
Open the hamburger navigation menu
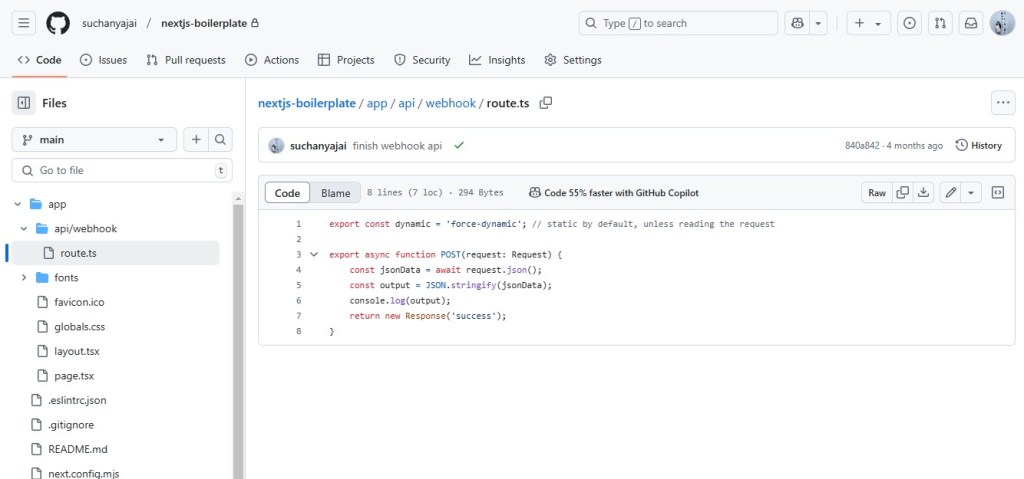pos(24,23)
